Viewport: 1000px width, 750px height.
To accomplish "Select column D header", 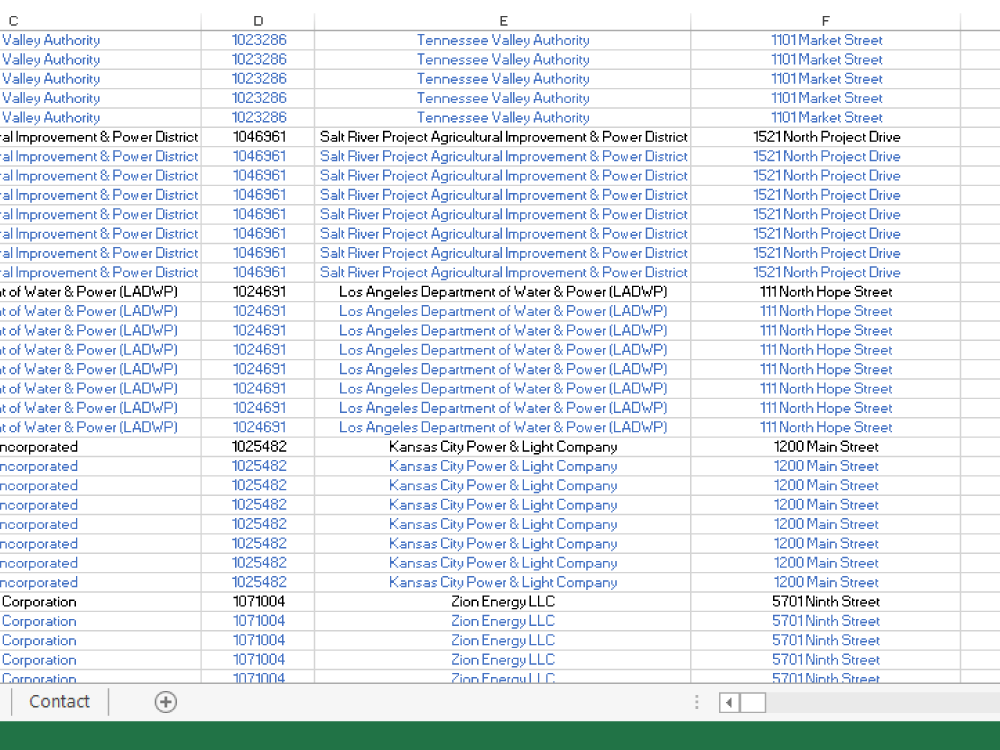I will click(258, 21).
